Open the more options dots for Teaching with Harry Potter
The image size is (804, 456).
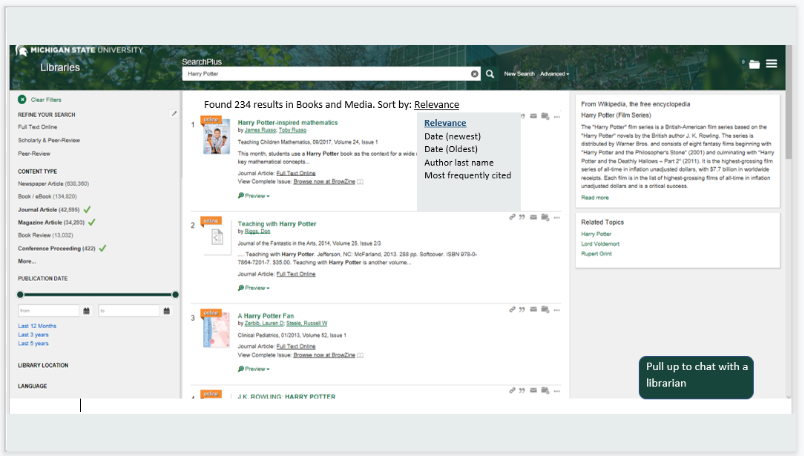point(557,217)
